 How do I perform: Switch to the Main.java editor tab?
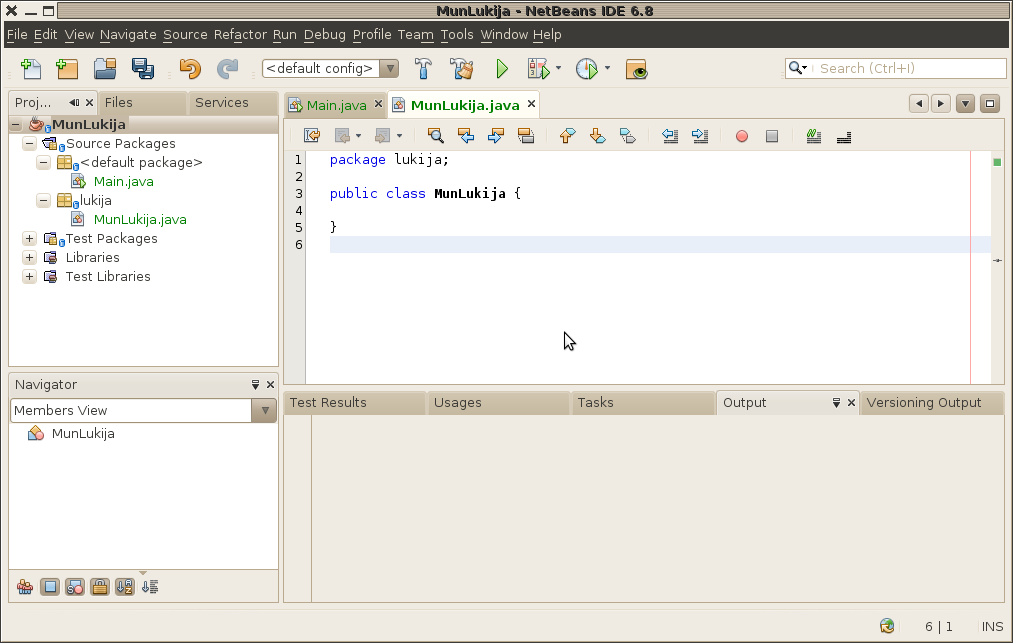pos(336,105)
